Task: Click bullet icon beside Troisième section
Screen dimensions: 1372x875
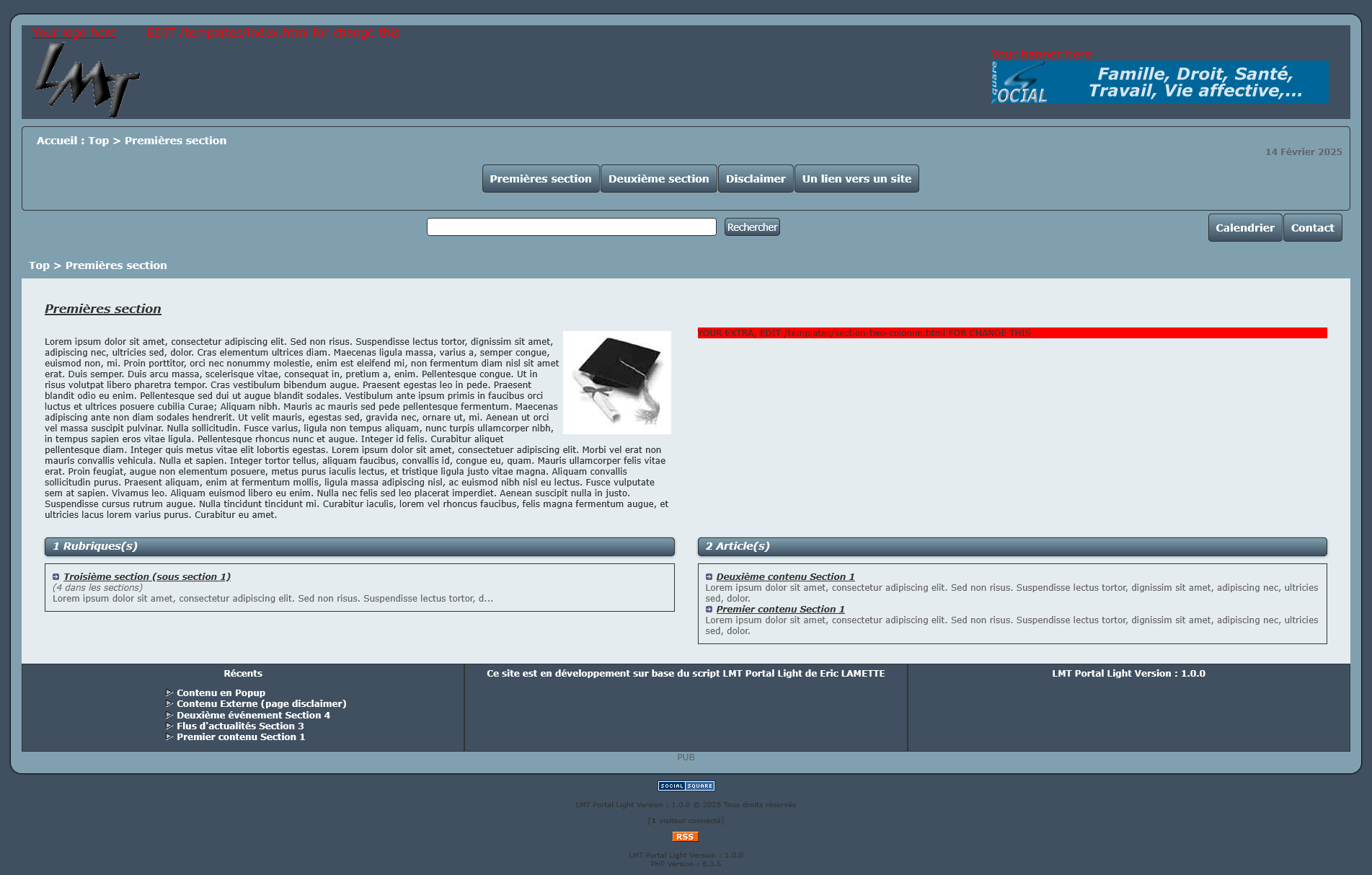Action: (x=56, y=577)
